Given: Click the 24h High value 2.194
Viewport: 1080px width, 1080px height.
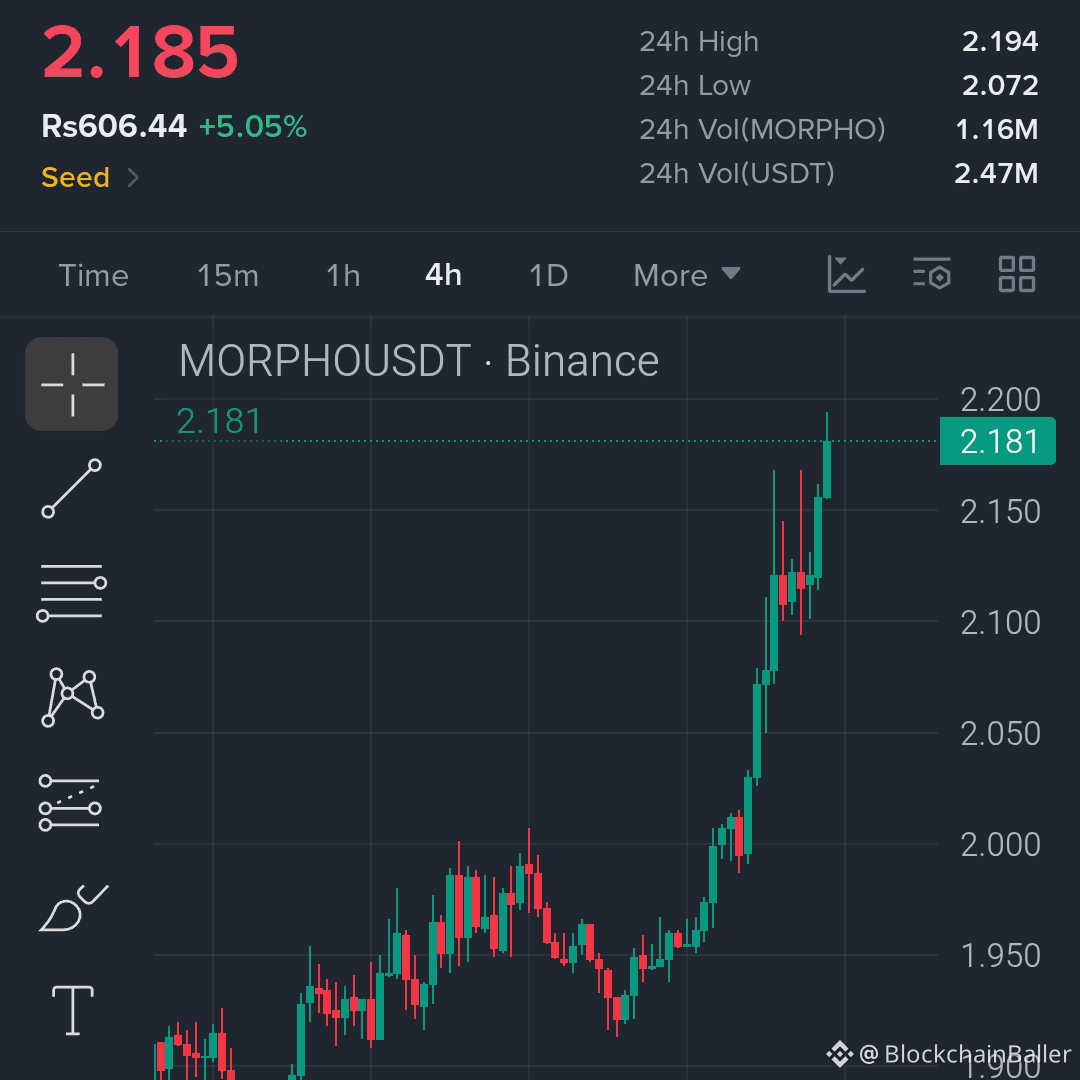Looking at the screenshot, I should pos(999,41).
